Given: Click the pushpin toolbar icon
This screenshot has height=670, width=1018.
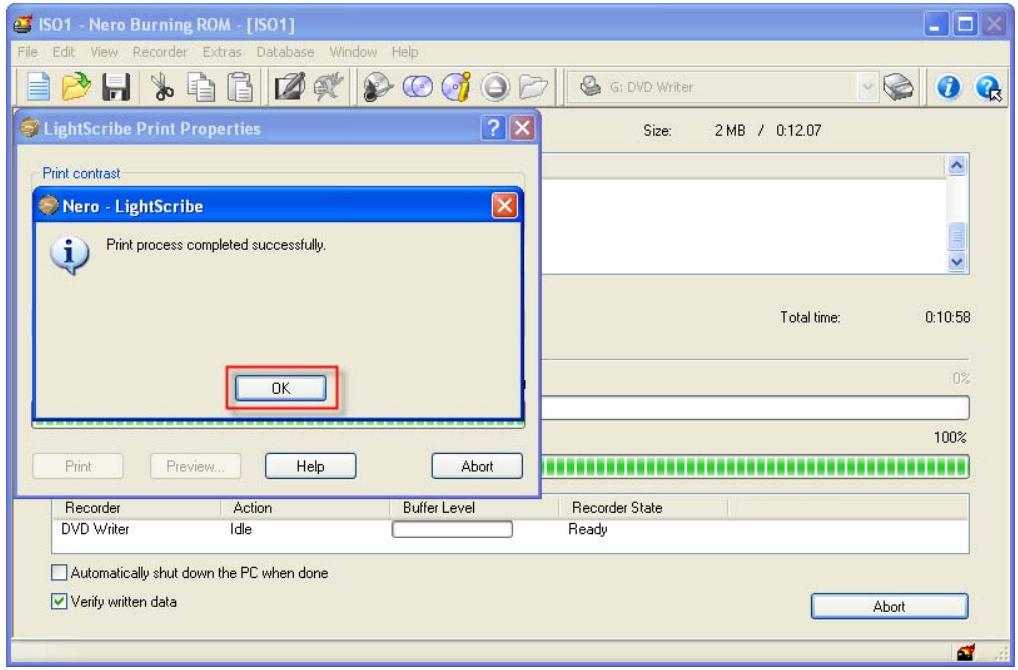Looking at the screenshot, I should (x=329, y=86).
